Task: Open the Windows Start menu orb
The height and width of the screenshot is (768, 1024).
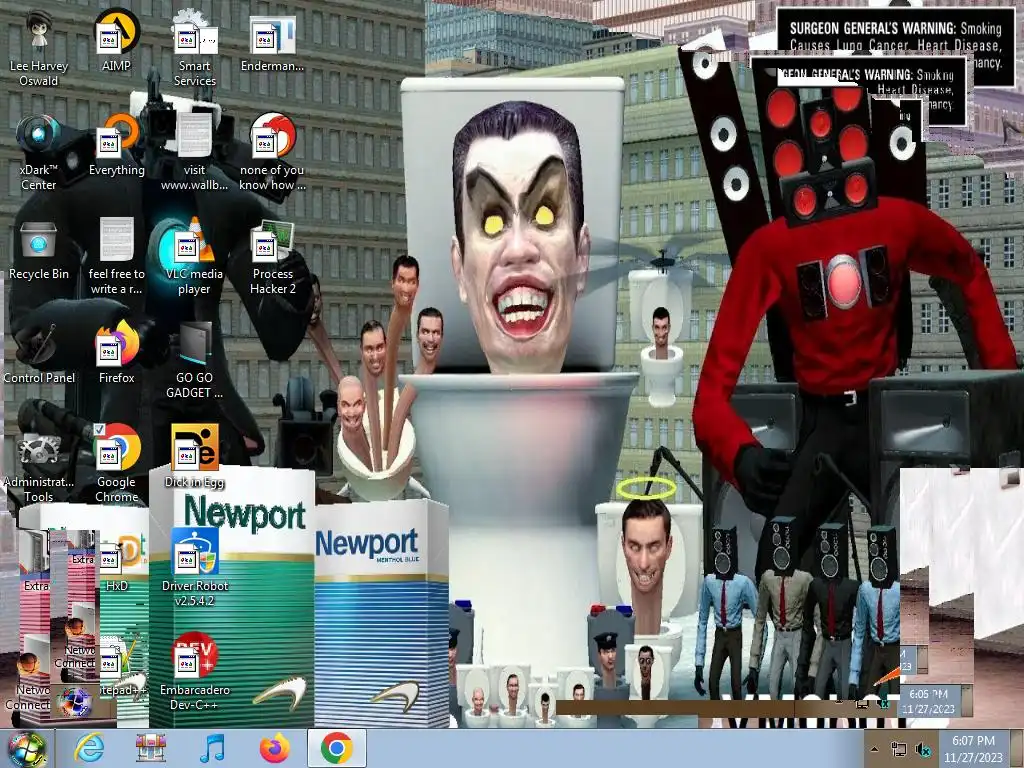Action: 27,750
